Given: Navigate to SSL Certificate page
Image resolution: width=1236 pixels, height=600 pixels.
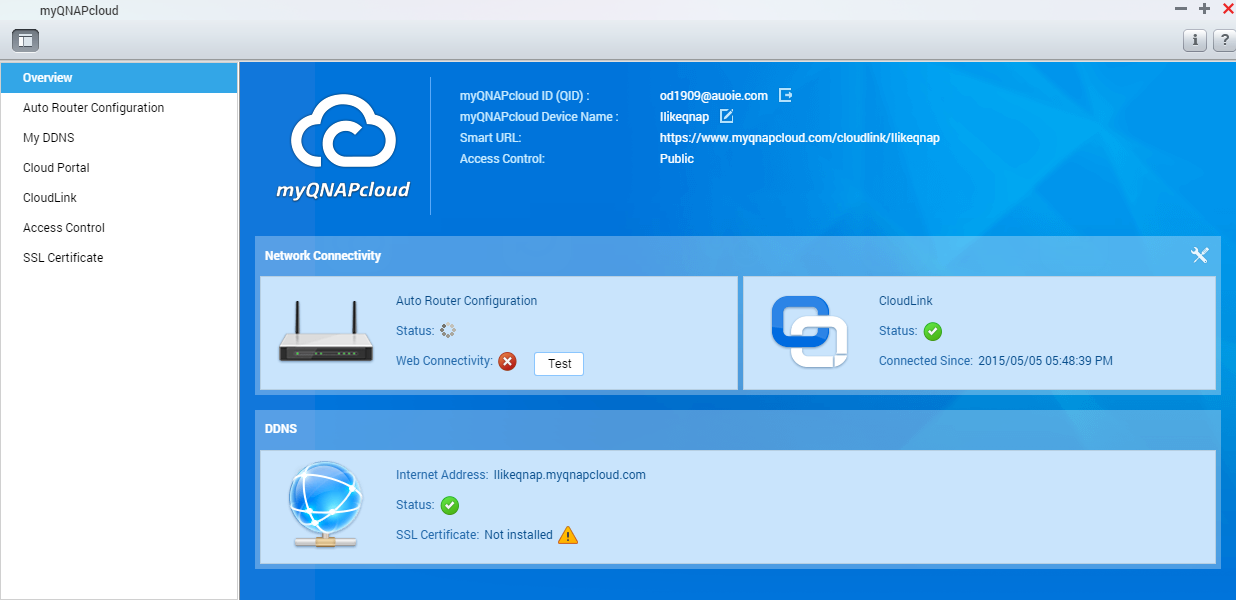Looking at the screenshot, I should click(x=63, y=258).
